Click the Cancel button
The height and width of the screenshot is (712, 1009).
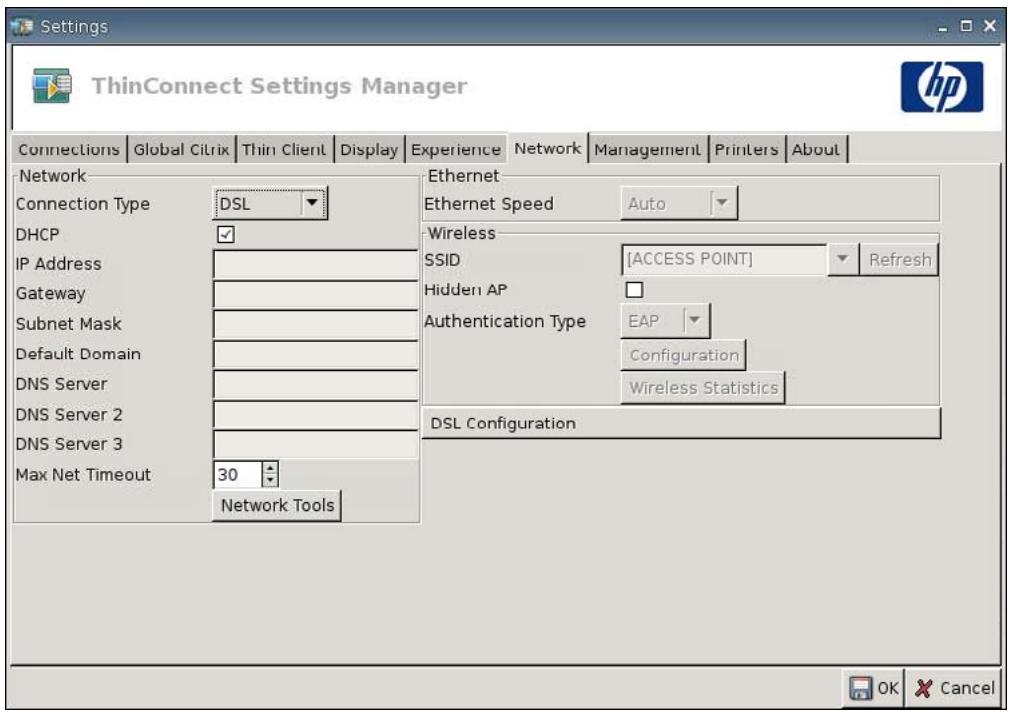pyautogui.click(x=954, y=688)
